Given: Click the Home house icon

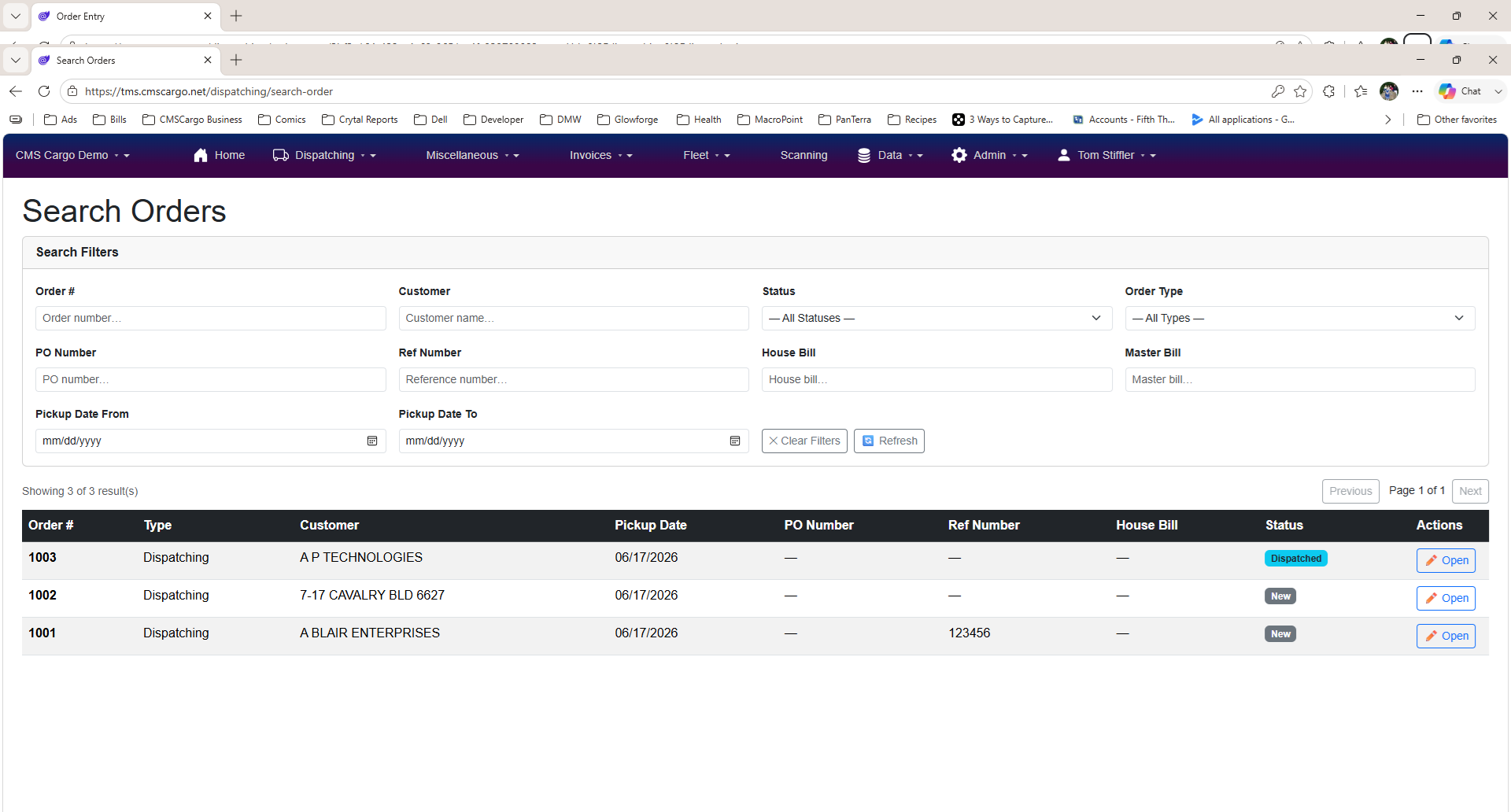Looking at the screenshot, I should (201, 155).
